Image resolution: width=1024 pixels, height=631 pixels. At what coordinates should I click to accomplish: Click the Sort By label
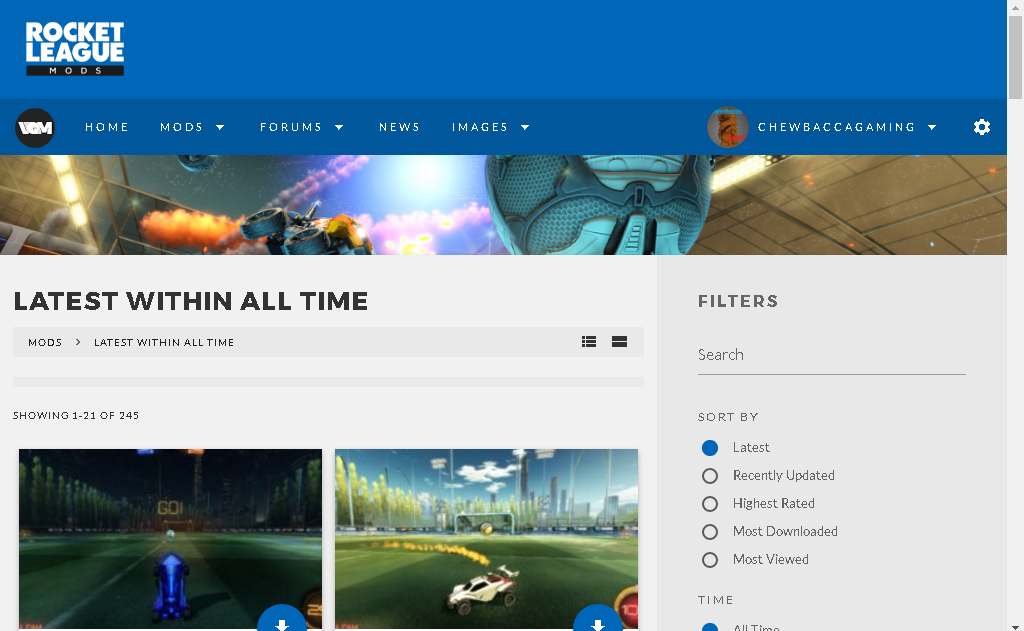pyautogui.click(x=728, y=417)
